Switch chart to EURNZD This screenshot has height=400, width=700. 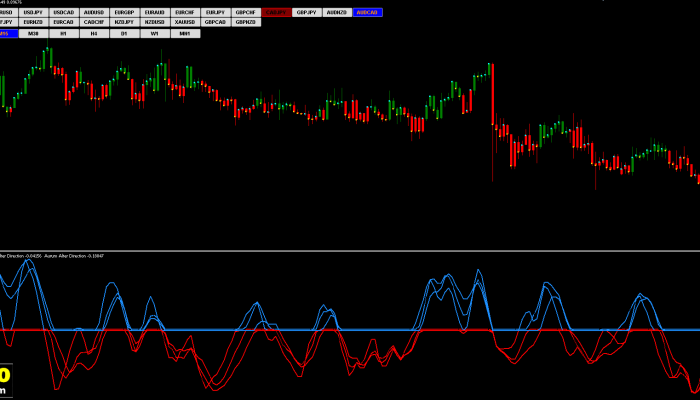pos(33,22)
